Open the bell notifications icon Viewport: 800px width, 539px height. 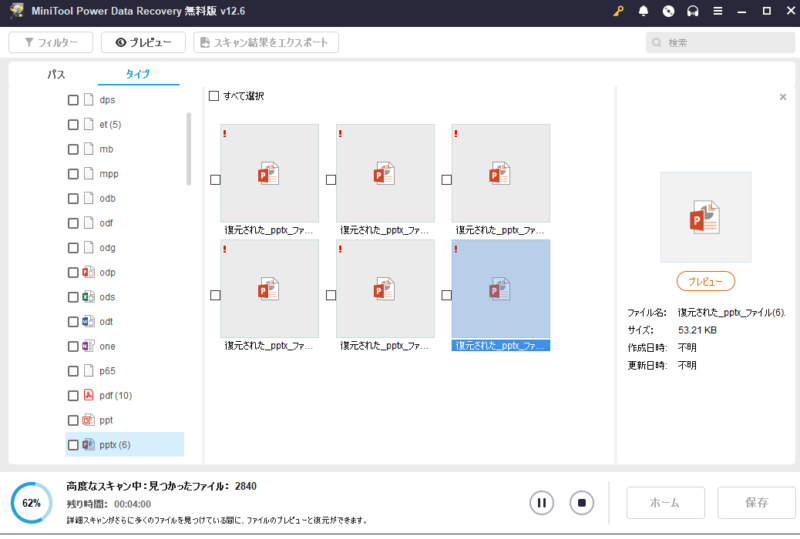click(643, 11)
